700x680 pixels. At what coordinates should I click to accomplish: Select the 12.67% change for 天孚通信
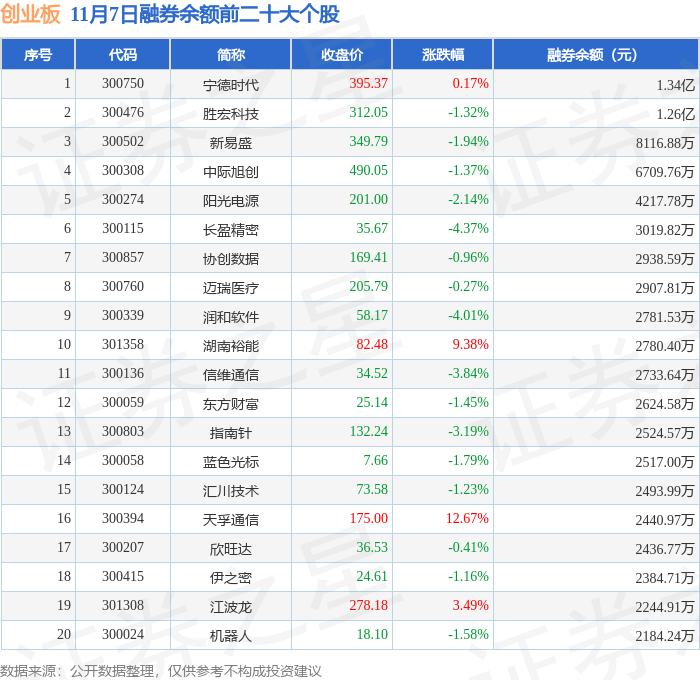point(467,518)
